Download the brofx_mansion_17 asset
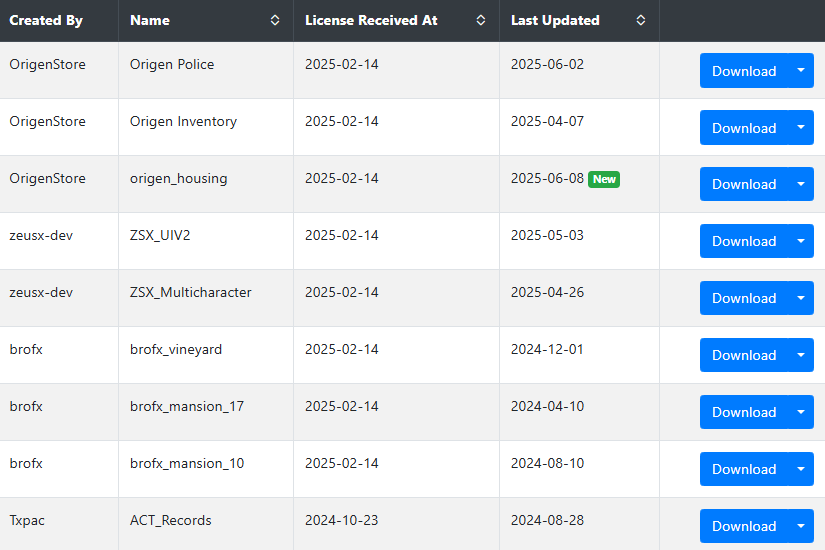 click(744, 412)
